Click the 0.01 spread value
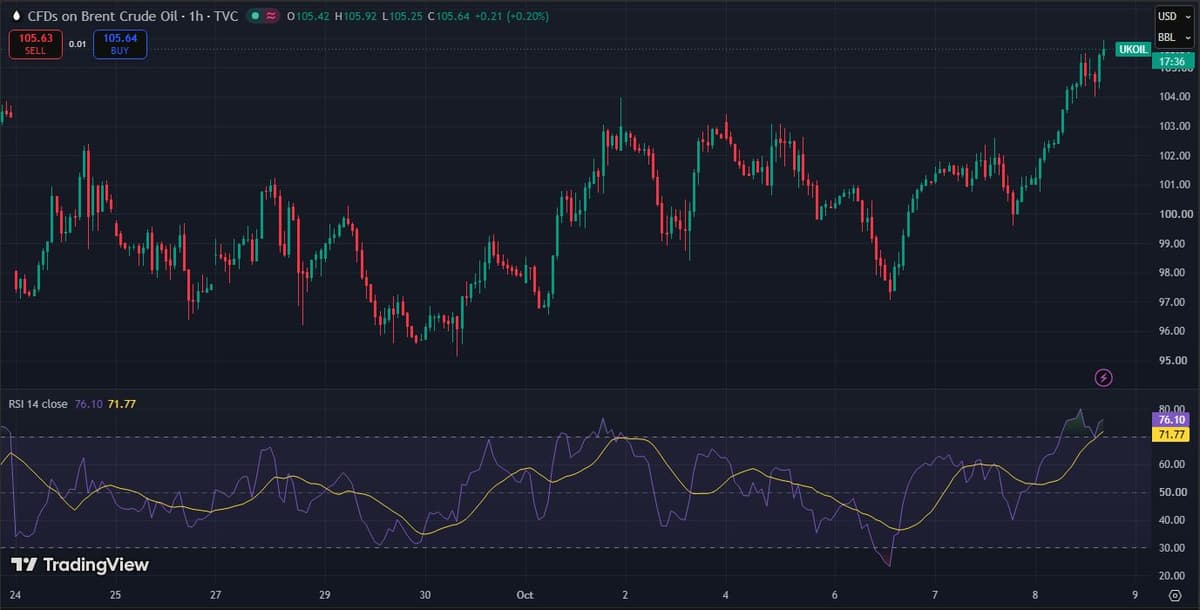The image size is (1200, 610). [x=78, y=44]
